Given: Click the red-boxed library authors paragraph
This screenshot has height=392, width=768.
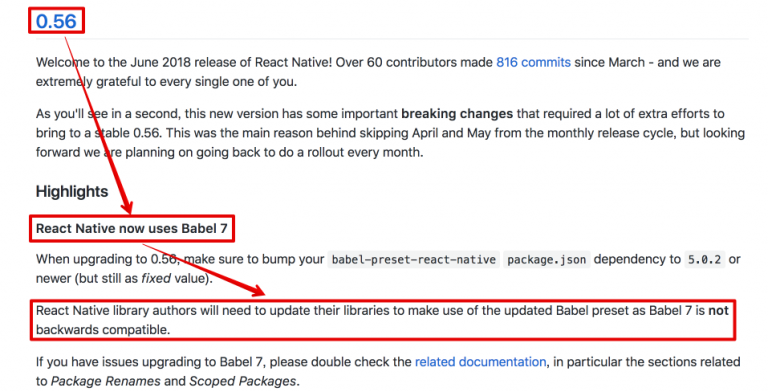Looking at the screenshot, I should coord(383,320).
